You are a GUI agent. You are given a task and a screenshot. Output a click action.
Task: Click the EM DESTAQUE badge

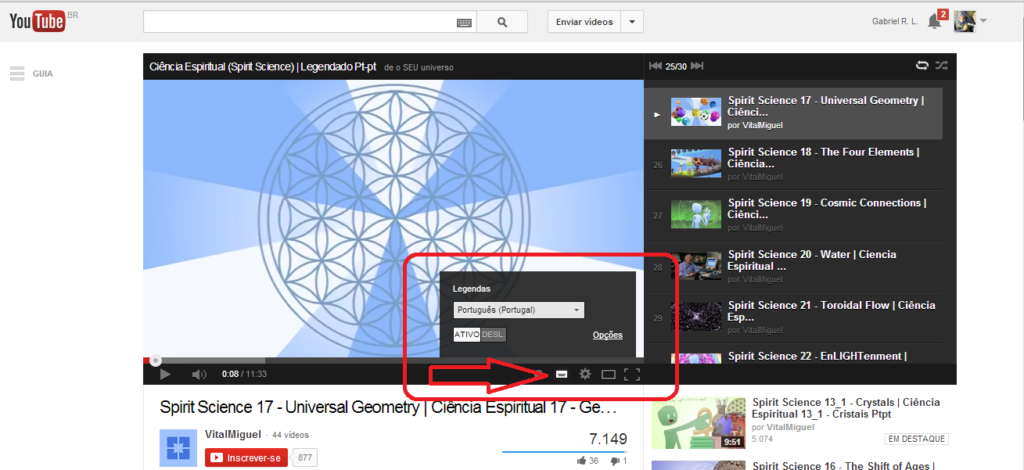point(917,439)
